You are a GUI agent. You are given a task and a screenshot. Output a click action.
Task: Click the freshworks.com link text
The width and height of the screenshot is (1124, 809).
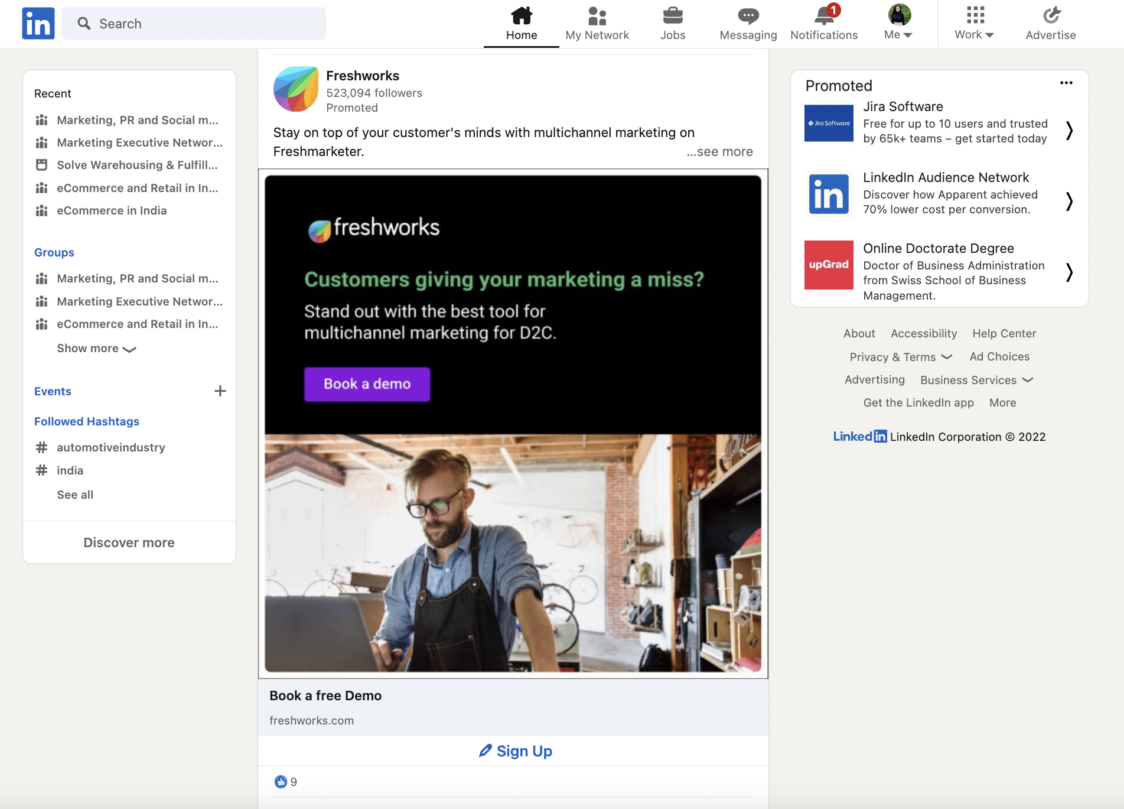(x=312, y=721)
